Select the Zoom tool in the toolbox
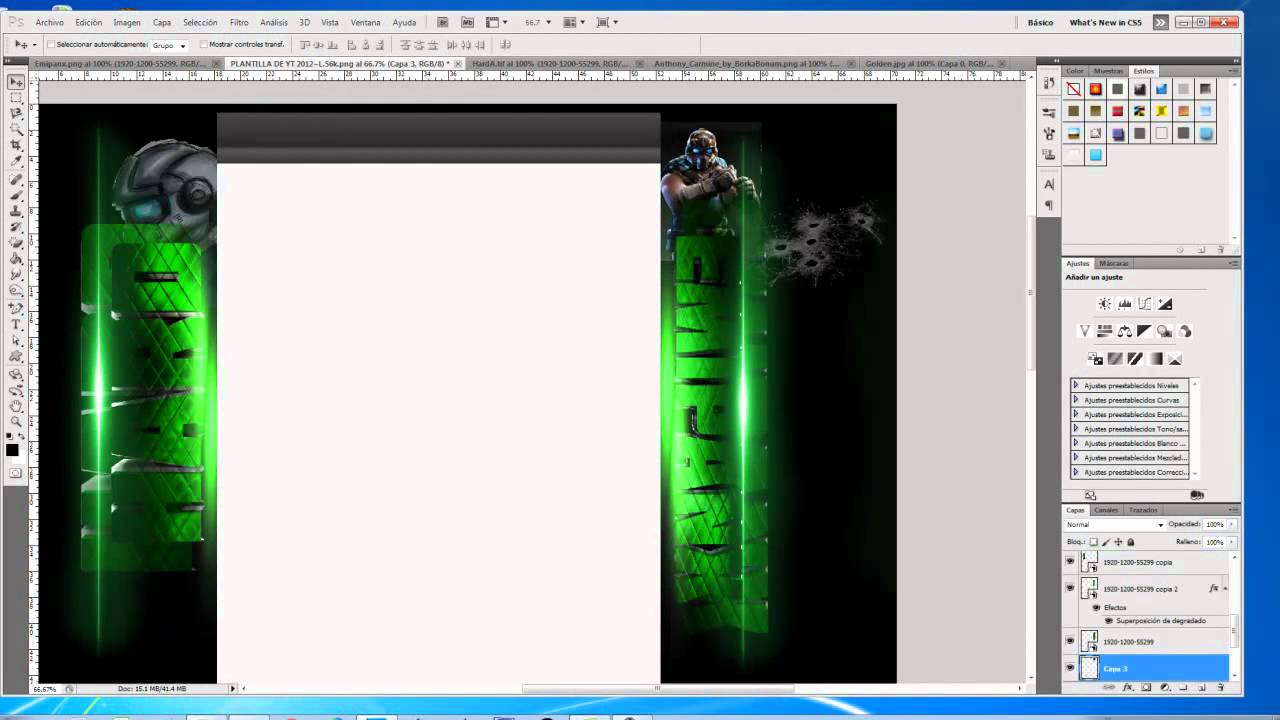Viewport: 1280px width, 720px height. click(17, 421)
